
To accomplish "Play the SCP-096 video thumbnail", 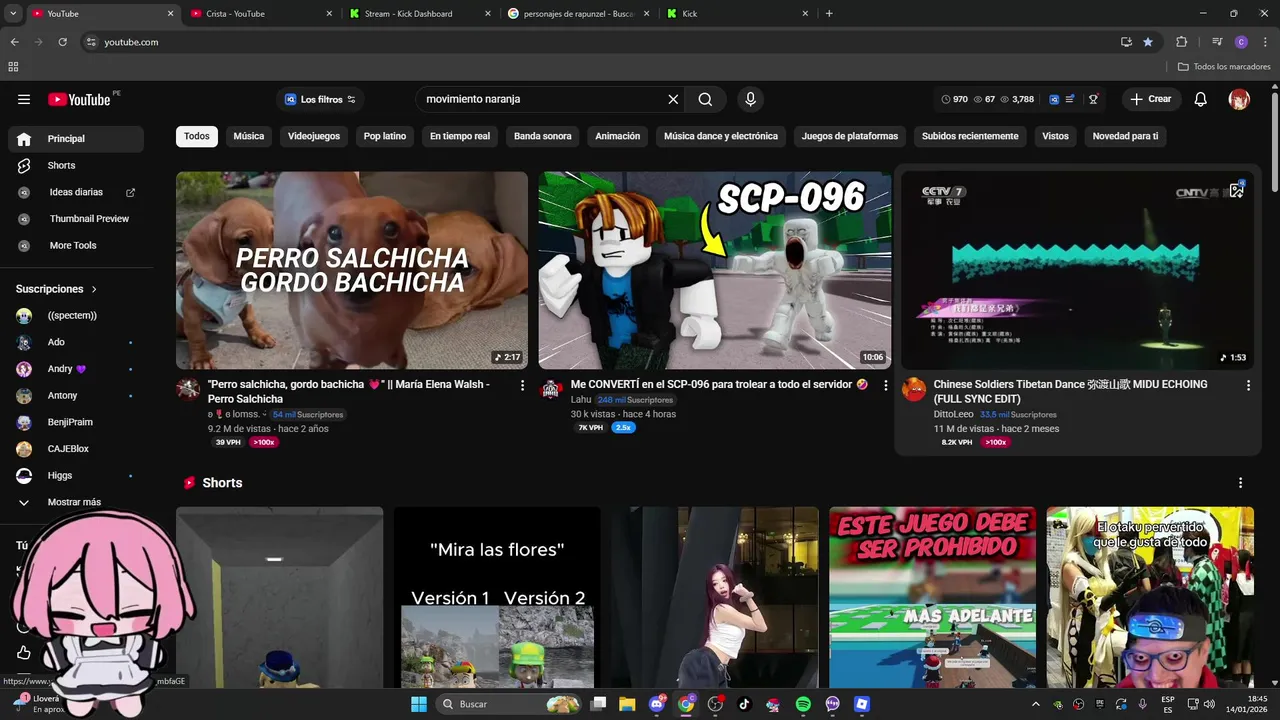I will 714,270.
